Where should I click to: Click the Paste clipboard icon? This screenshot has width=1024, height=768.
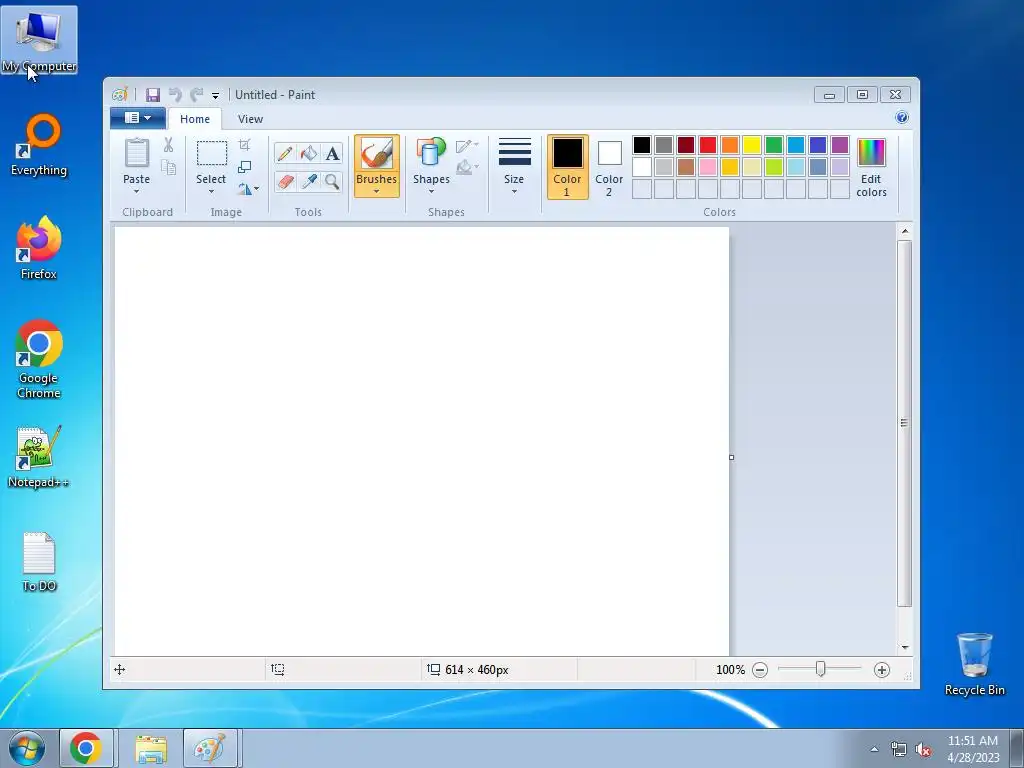(x=136, y=153)
